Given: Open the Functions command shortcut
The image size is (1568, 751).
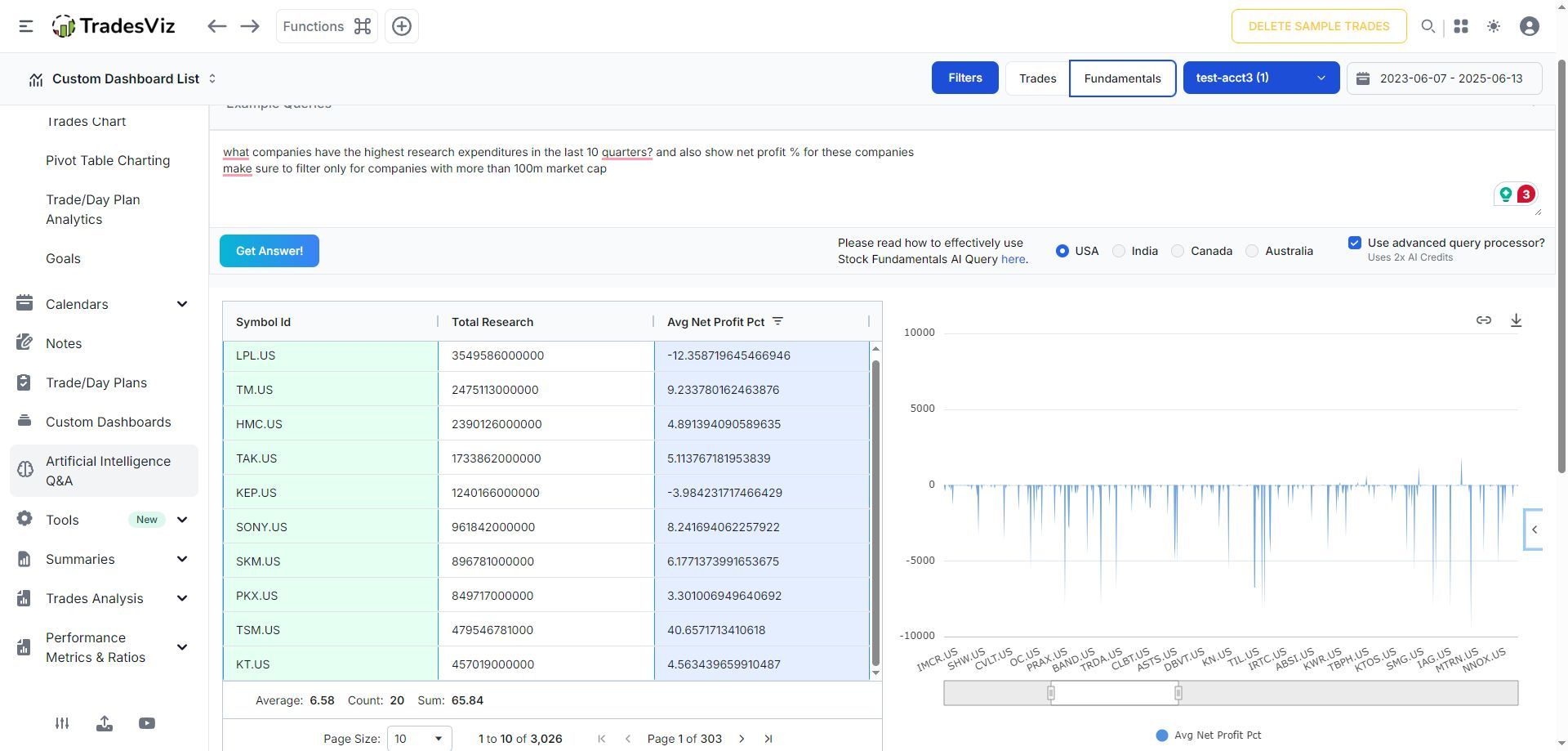Looking at the screenshot, I should coord(327,26).
